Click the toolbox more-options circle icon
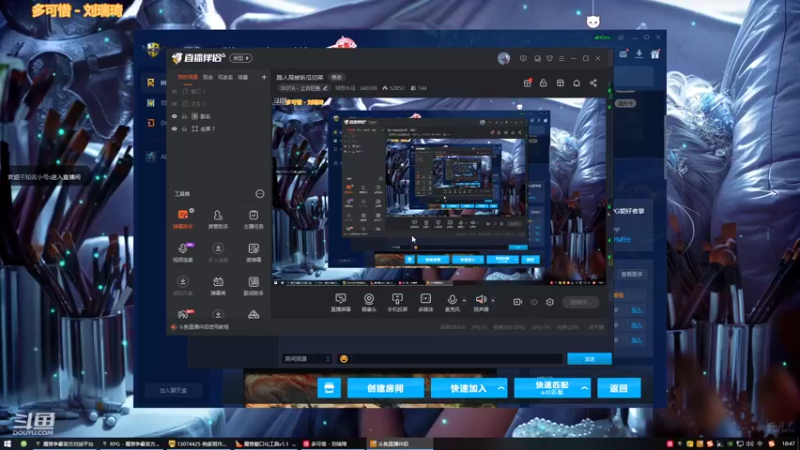Screen dimensions: 800x450 point(260,194)
